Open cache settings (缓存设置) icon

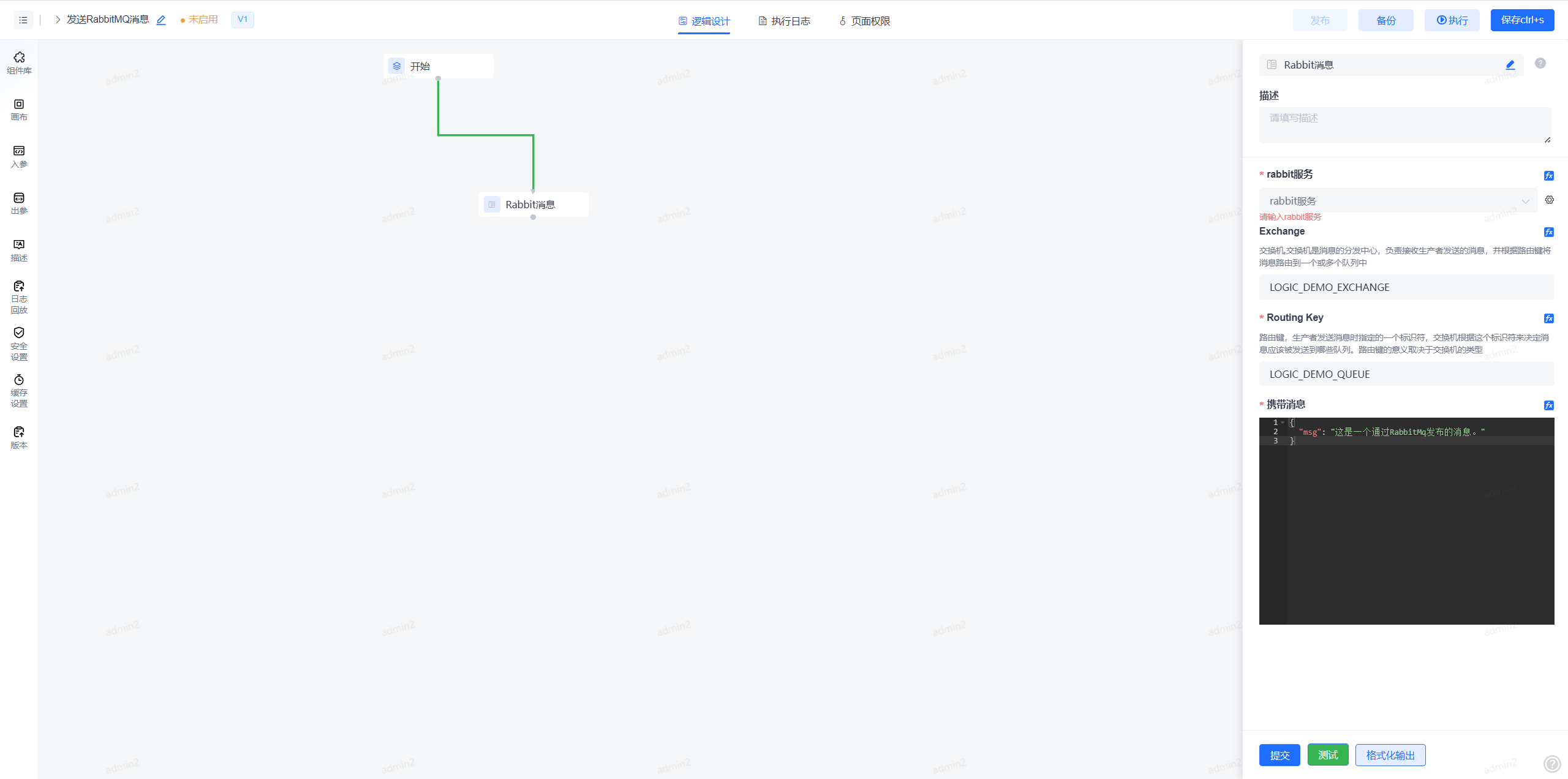pos(19,391)
